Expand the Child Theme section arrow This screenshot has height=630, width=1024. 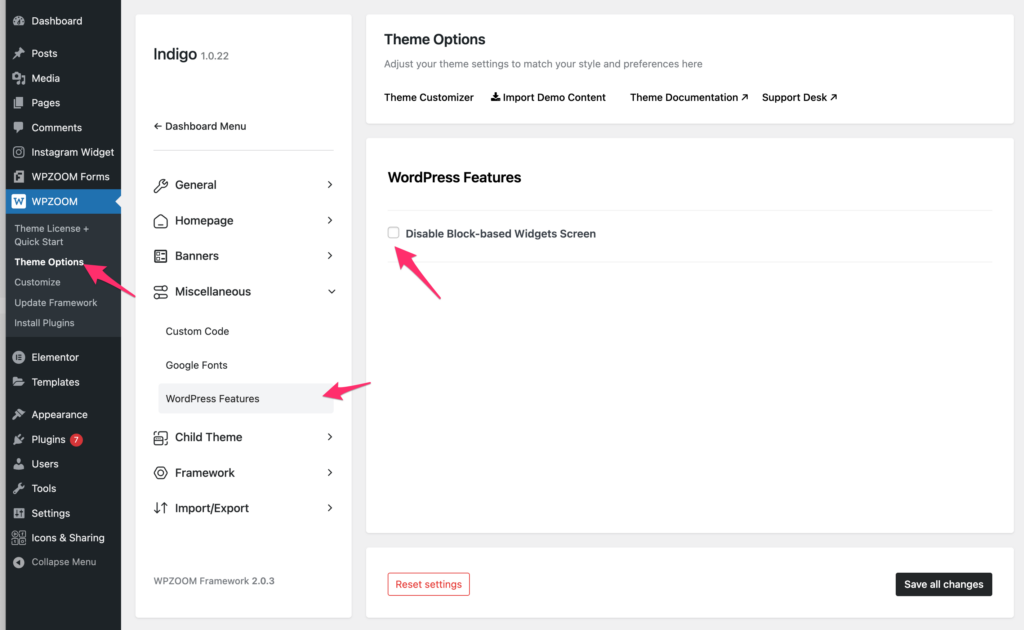tap(330, 437)
